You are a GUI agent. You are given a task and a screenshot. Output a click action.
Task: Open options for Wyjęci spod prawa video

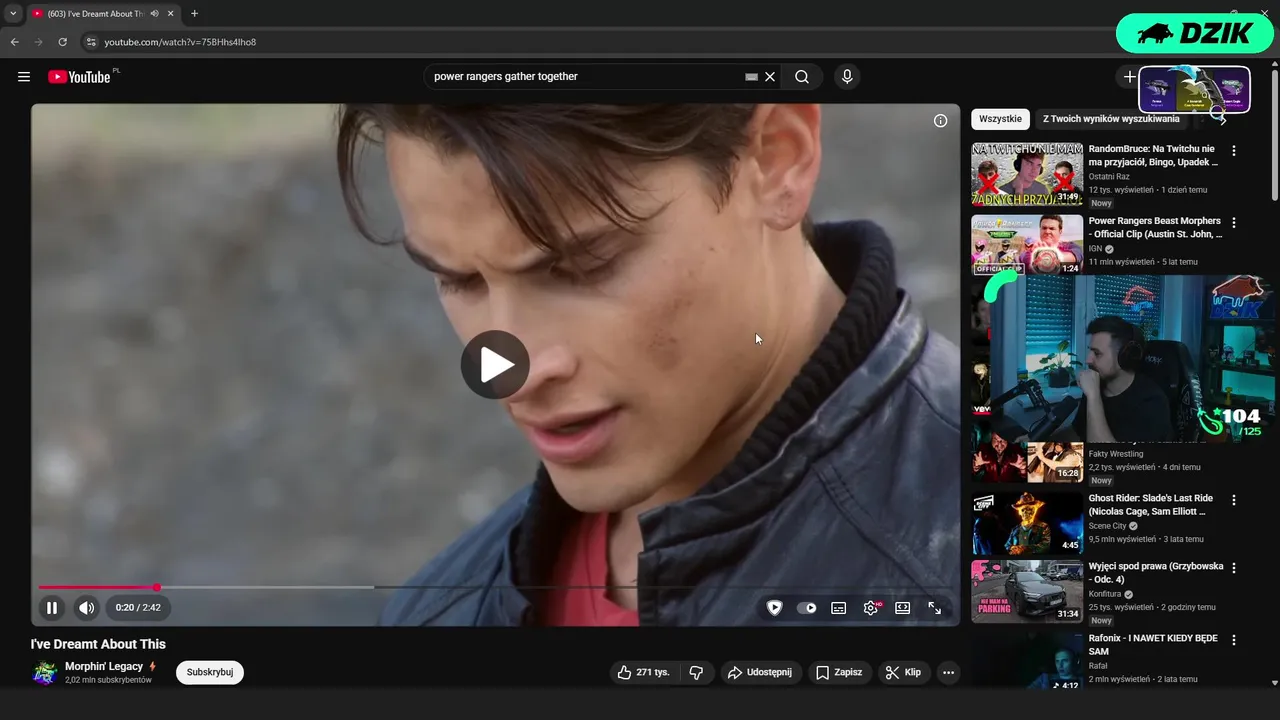(x=1234, y=568)
